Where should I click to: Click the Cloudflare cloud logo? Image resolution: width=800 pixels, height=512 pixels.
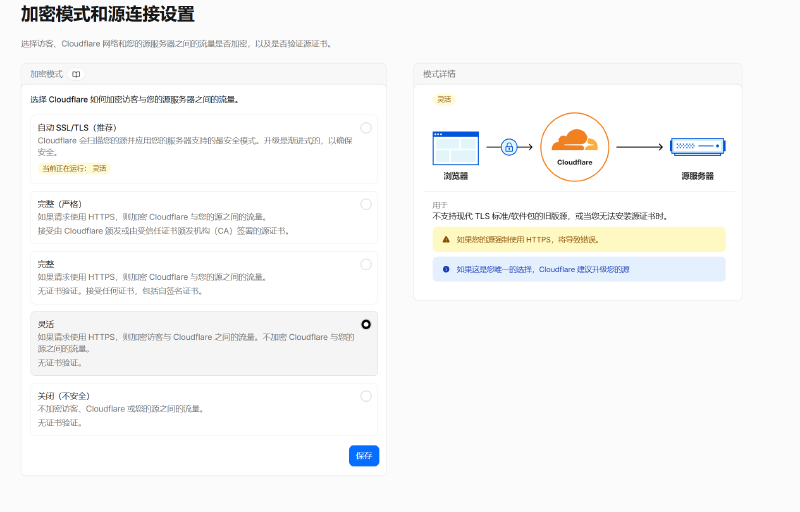click(574, 140)
